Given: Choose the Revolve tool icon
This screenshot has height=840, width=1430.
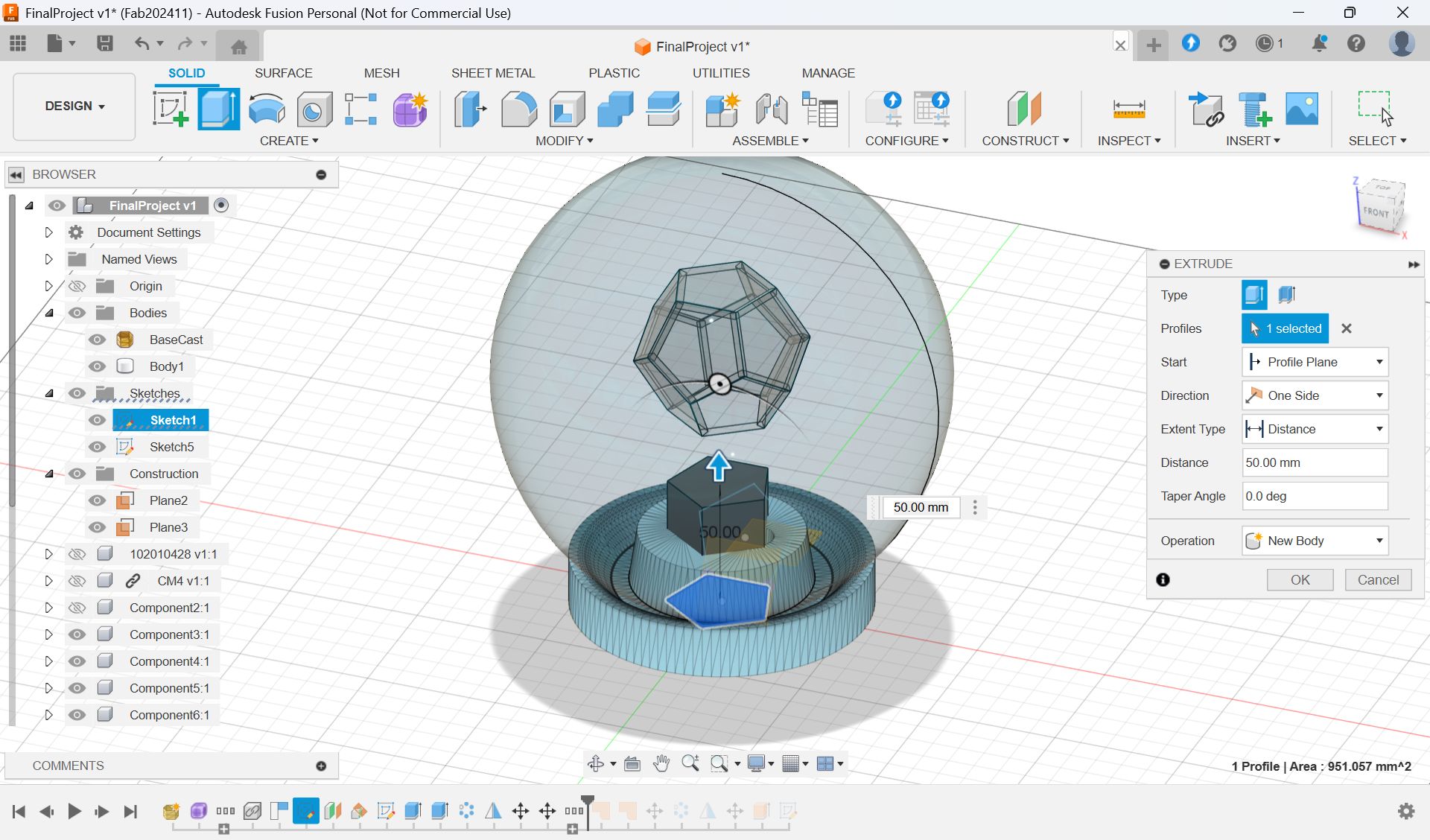Looking at the screenshot, I should click(267, 109).
